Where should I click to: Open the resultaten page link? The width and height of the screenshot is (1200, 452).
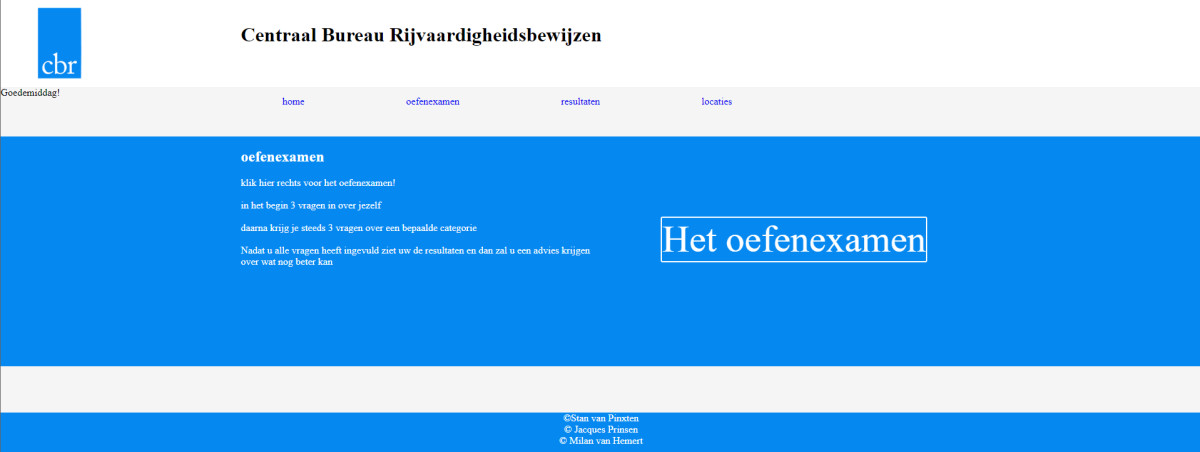click(580, 102)
